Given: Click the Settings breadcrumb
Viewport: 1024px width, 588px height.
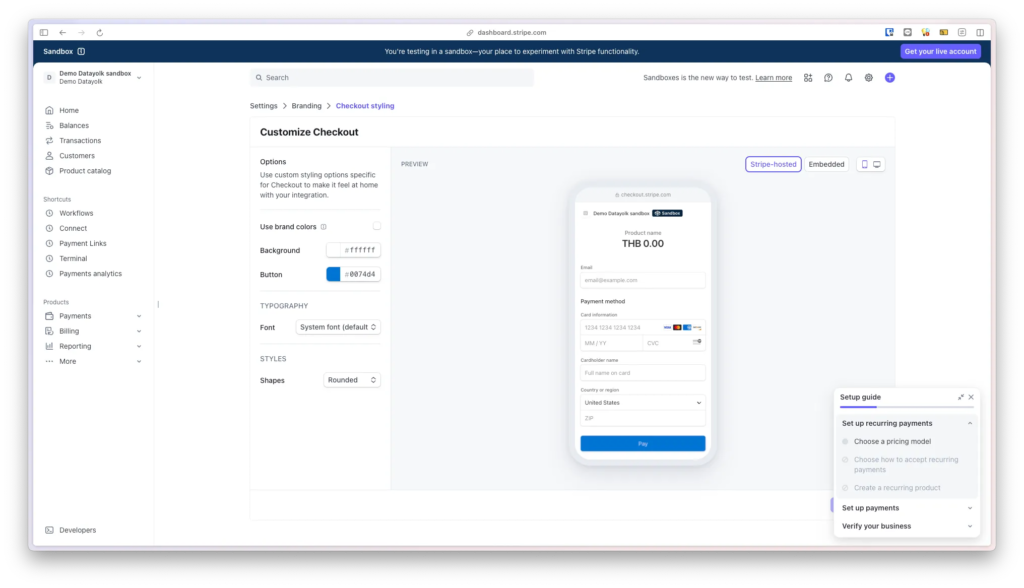Looking at the screenshot, I should (x=263, y=106).
